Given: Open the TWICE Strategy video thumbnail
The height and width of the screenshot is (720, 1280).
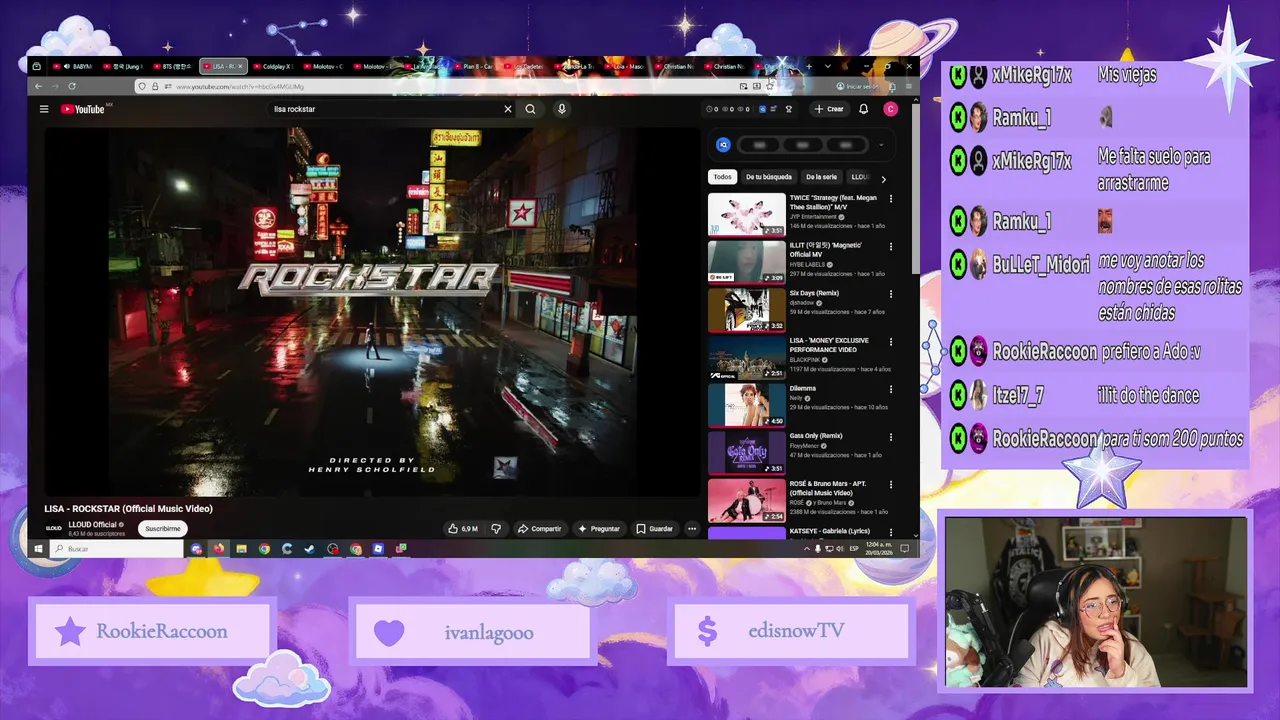Looking at the screenshot, I should 747,214.
